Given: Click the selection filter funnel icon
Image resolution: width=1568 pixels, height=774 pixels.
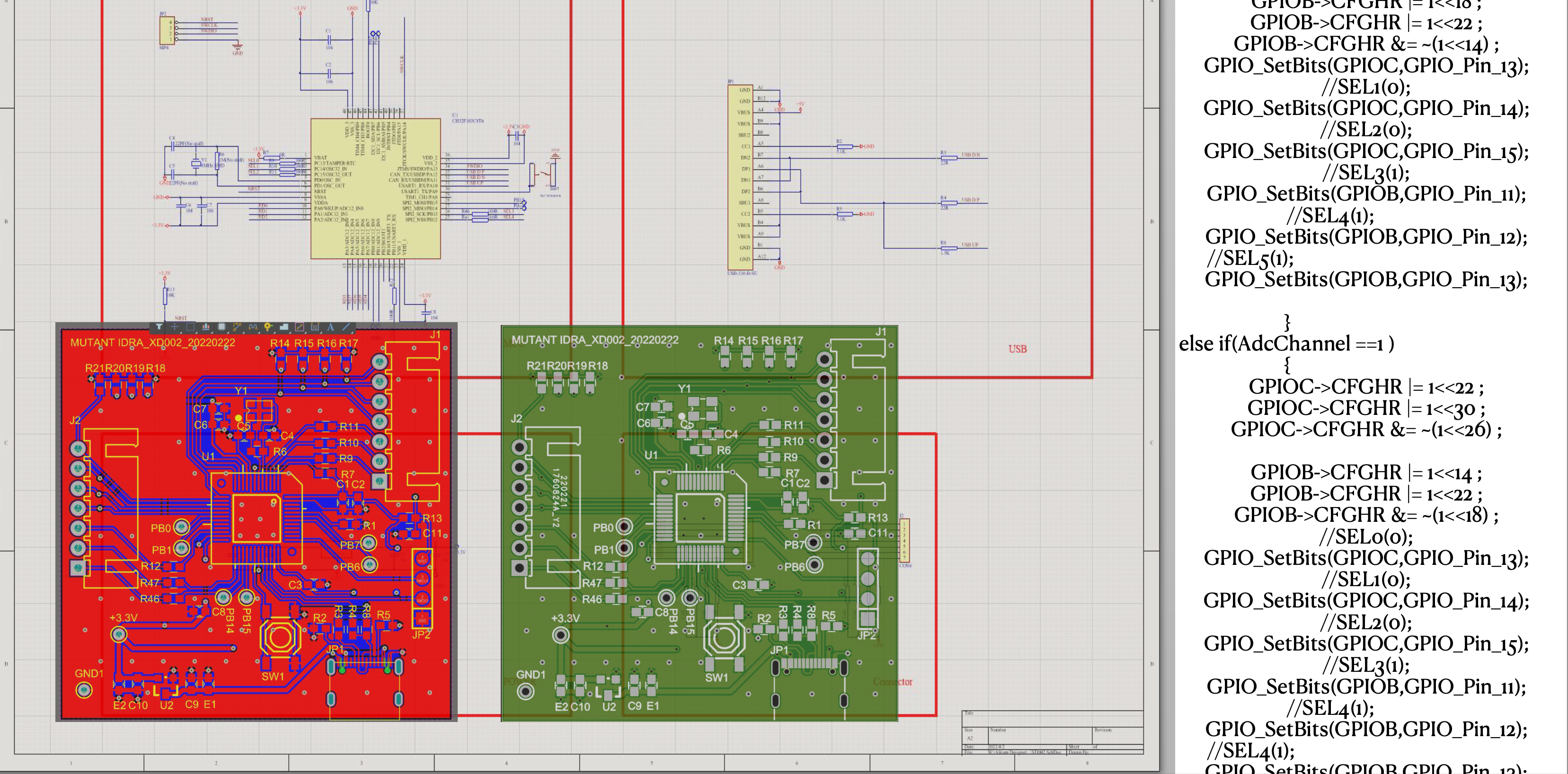Looking at the screenshot, I should 159,327.
